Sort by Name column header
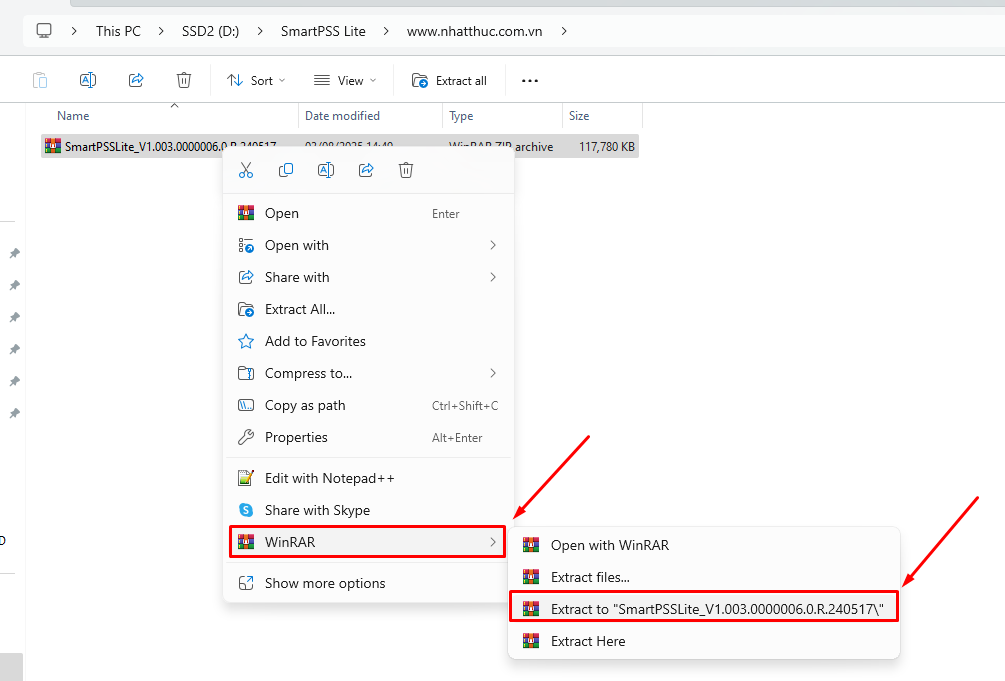This screenshot has width=1005, height=681. coord(73,116)
